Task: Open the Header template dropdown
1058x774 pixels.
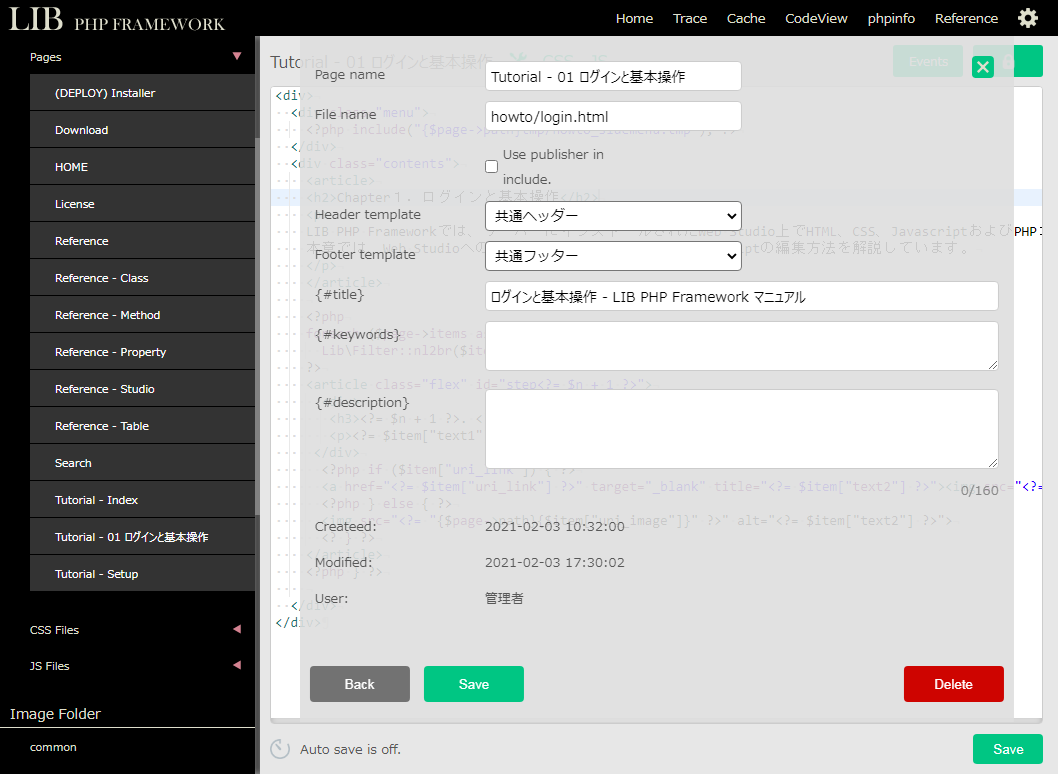Action: tap(612, 216)
